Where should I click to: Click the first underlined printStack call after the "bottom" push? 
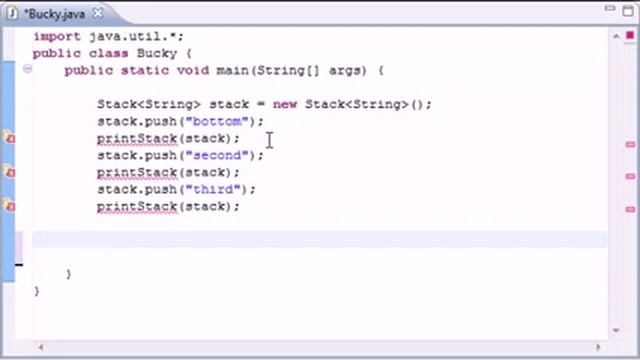click(x=168, y=139)
